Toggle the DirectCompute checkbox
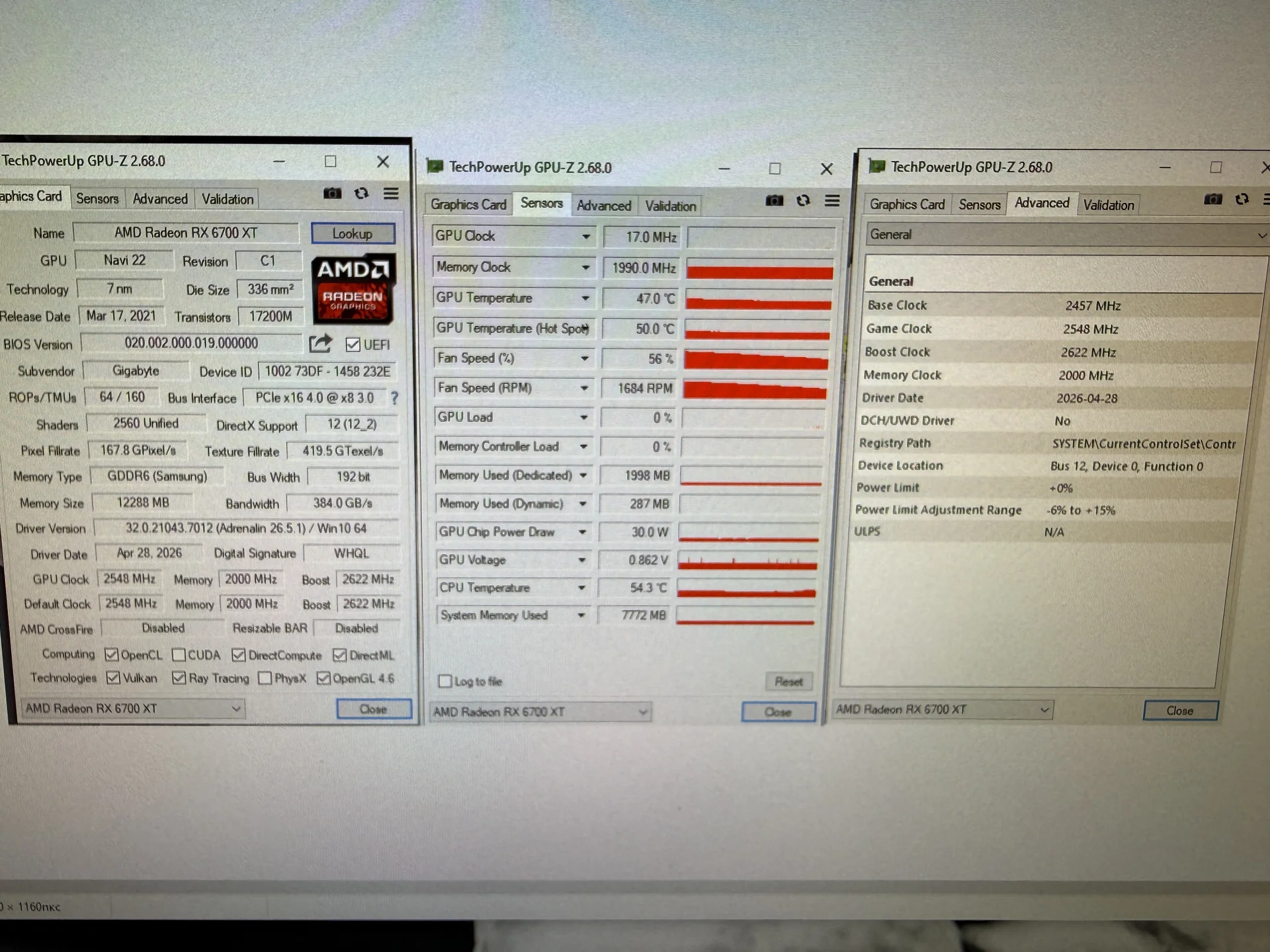The image size is (1270, 952). [x=239, y=654]
